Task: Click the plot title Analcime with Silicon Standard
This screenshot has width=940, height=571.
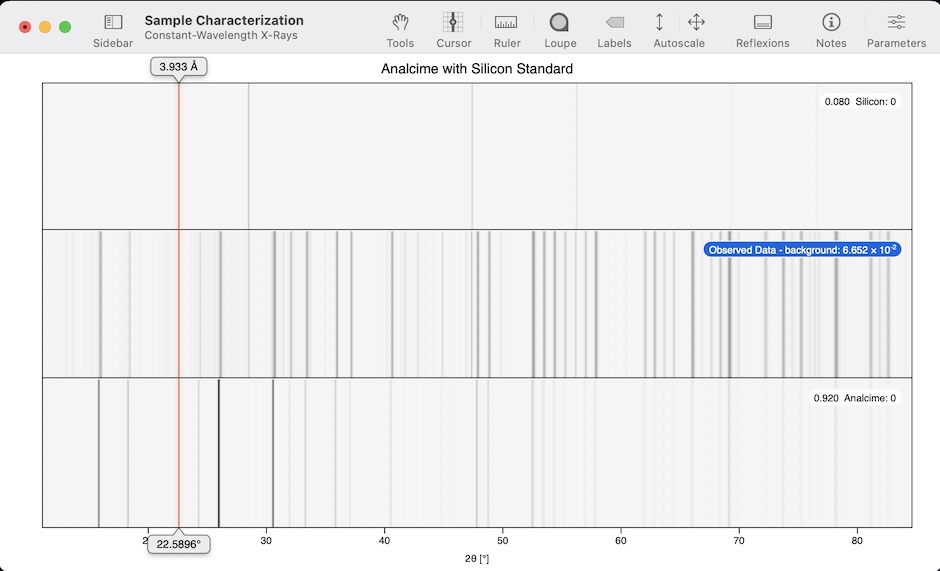Action: (x=476, y=69)
